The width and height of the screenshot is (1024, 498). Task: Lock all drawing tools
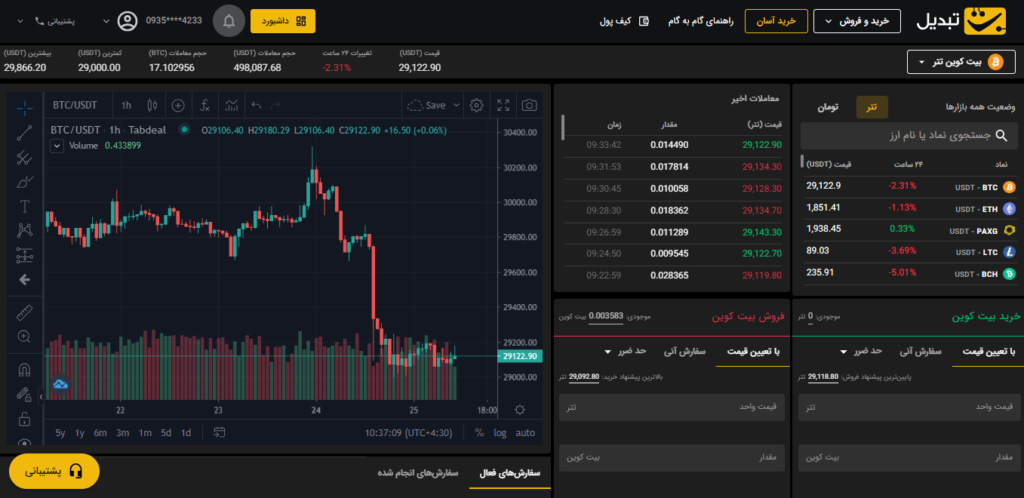[x=25, y=418]
